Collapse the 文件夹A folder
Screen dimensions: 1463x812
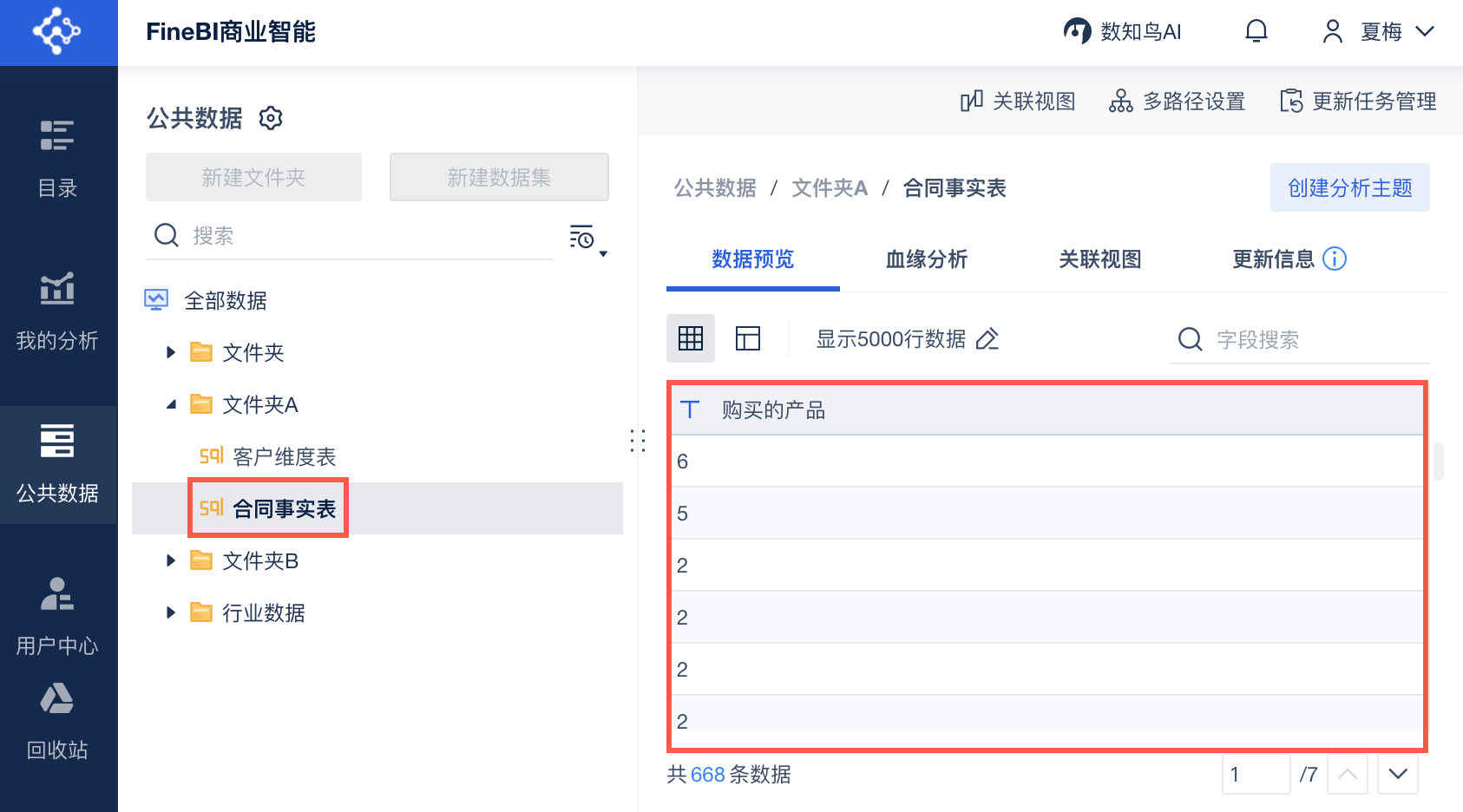pyautogui.click(x=171, y=404)
